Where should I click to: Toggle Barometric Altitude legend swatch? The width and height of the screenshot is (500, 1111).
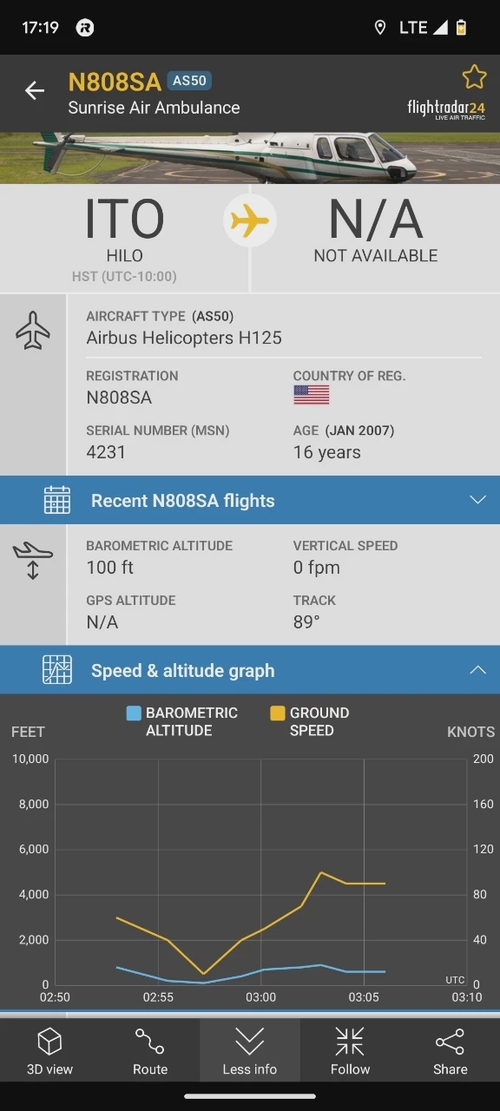(133, 713)
